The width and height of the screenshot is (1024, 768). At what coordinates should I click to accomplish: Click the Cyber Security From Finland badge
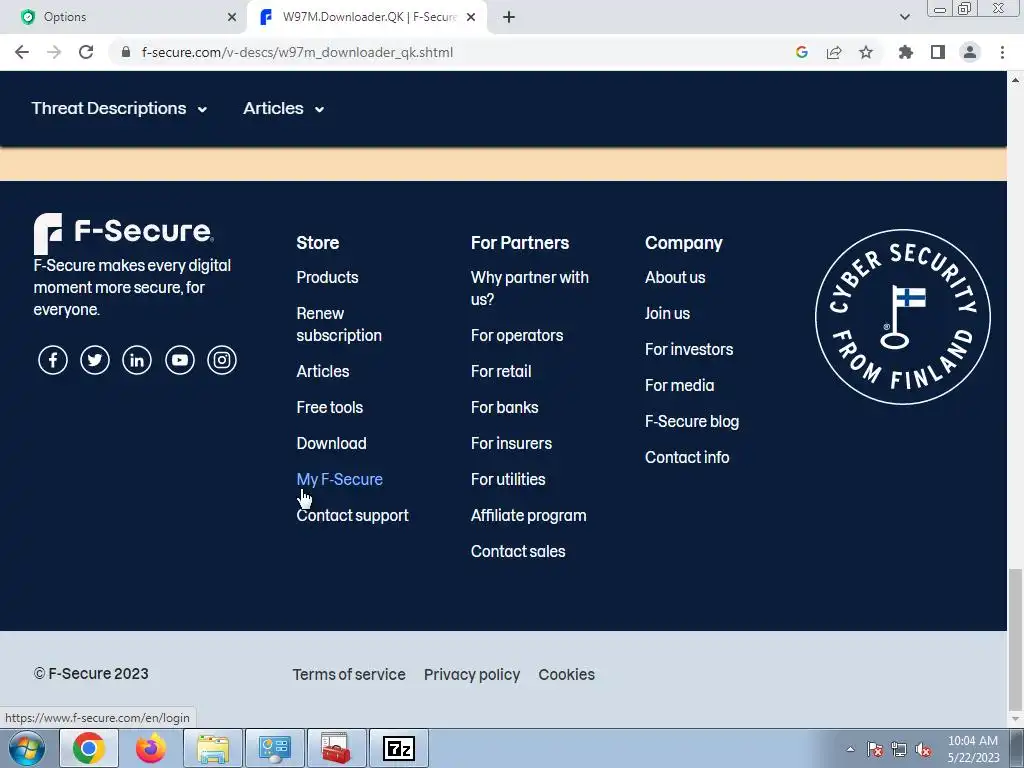pyautogui.click(x=903, y=317)
